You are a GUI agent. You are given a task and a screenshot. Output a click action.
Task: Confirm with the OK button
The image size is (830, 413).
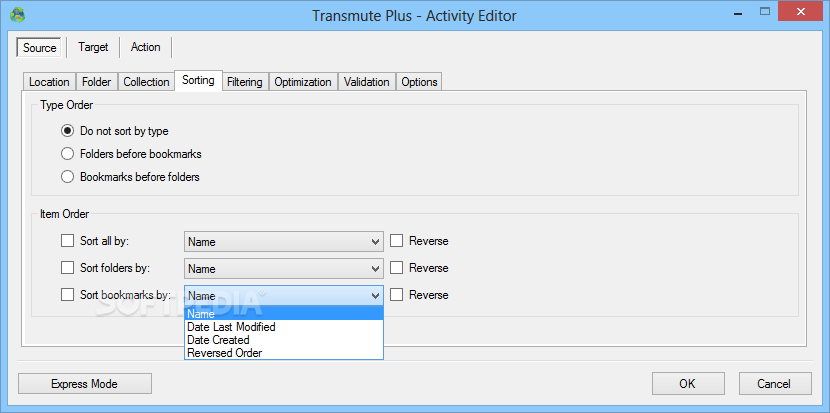click(688, 383)
